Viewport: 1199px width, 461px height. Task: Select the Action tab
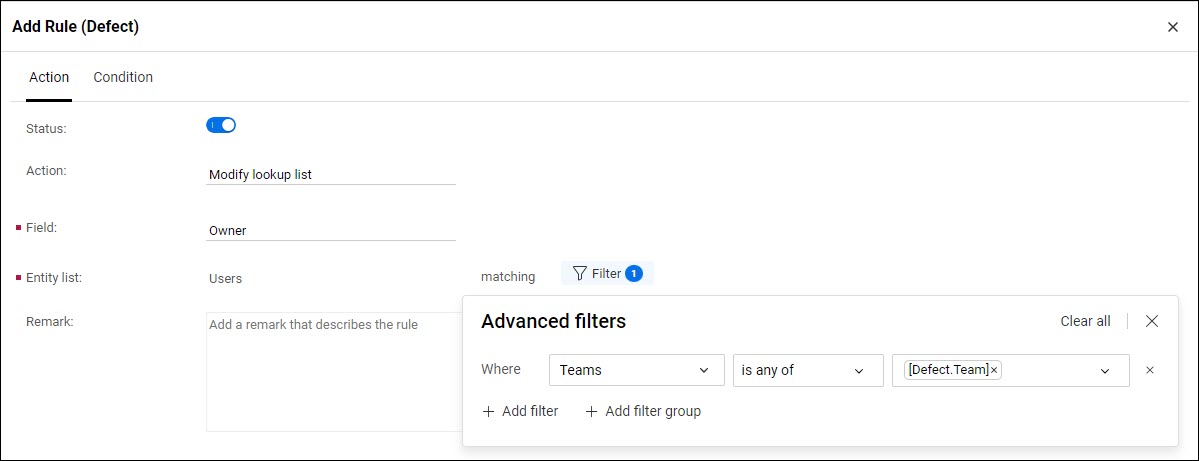[x=49, y=77]
